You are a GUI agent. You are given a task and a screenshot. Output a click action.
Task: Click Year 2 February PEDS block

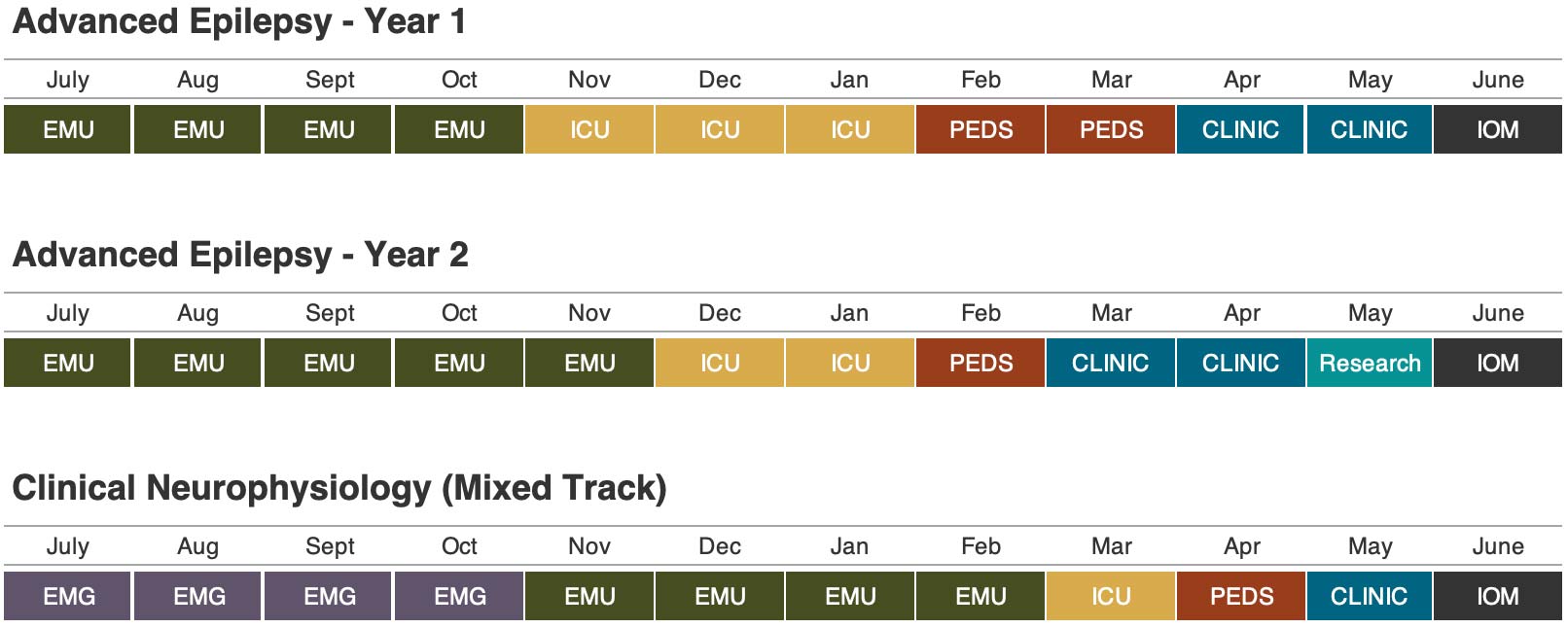coord(980,363)
